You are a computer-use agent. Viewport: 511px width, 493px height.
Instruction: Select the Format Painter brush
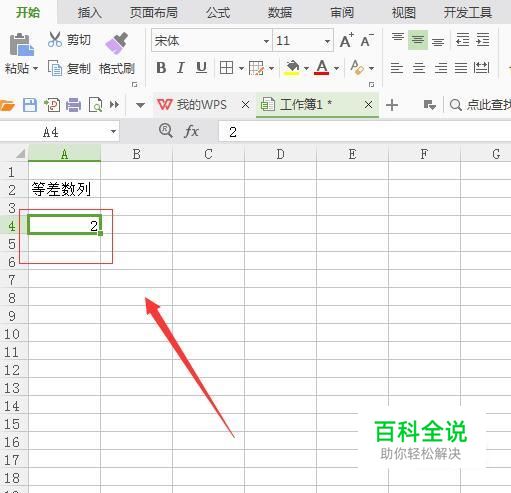click(x=117, y=43)
